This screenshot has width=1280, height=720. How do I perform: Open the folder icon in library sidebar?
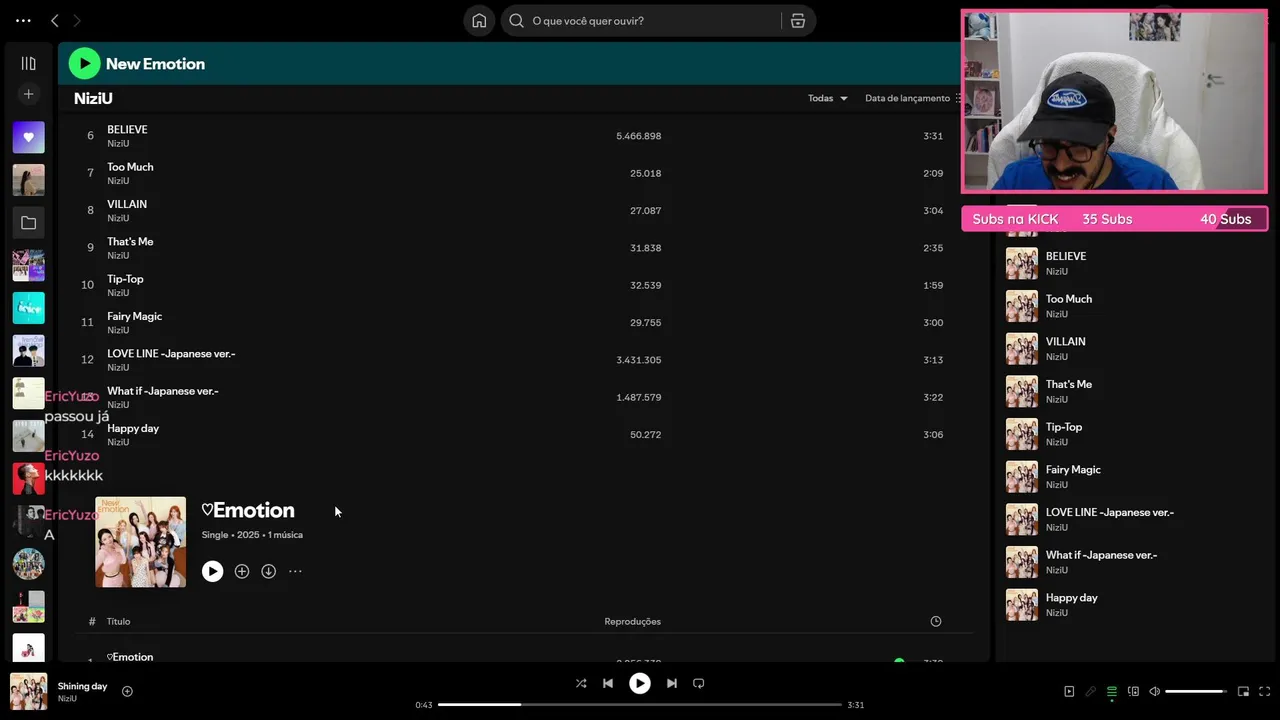tap(28, 223)
